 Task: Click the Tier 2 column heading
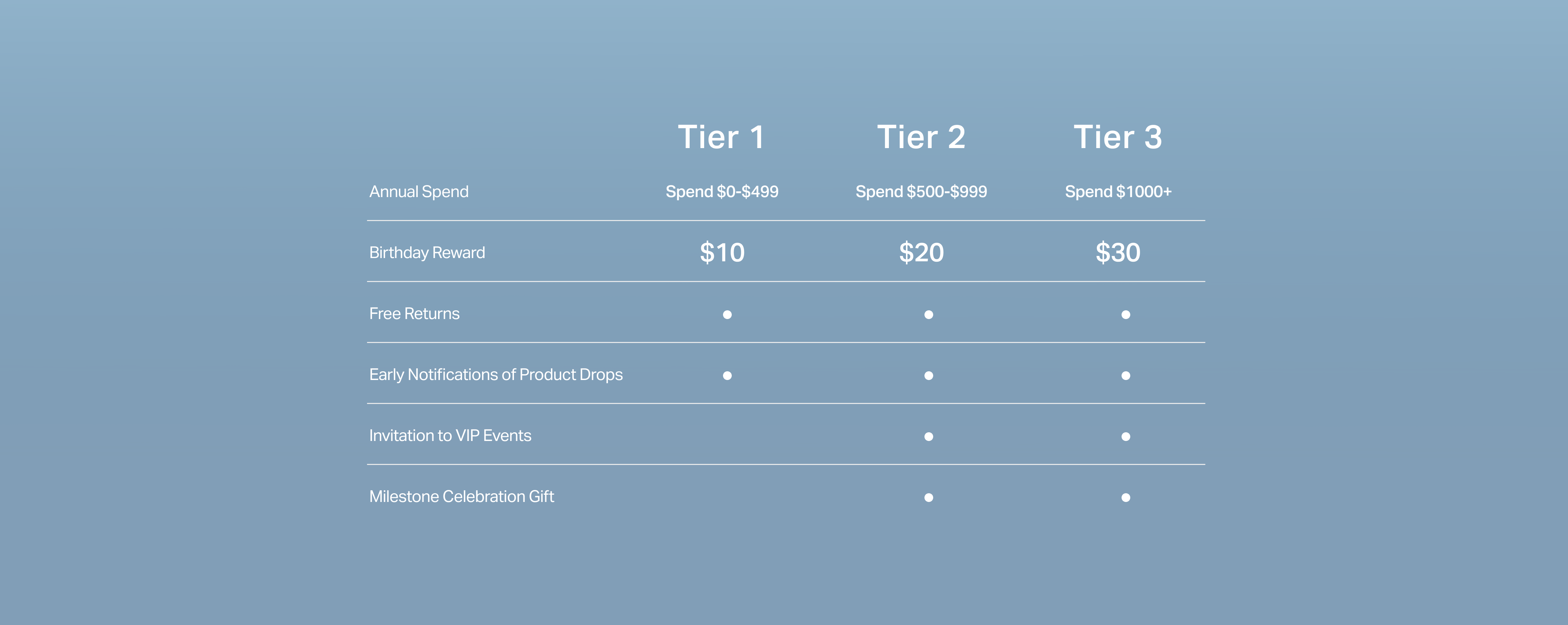(x=921, y=137)
